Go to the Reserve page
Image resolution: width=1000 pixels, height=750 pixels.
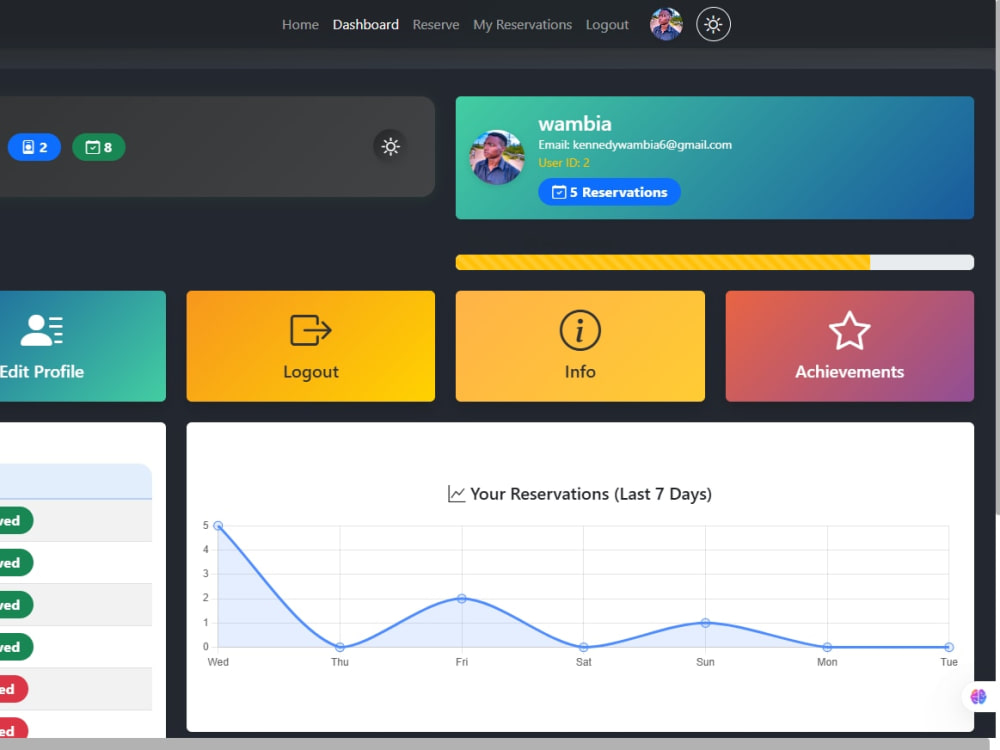pos(436,25)
